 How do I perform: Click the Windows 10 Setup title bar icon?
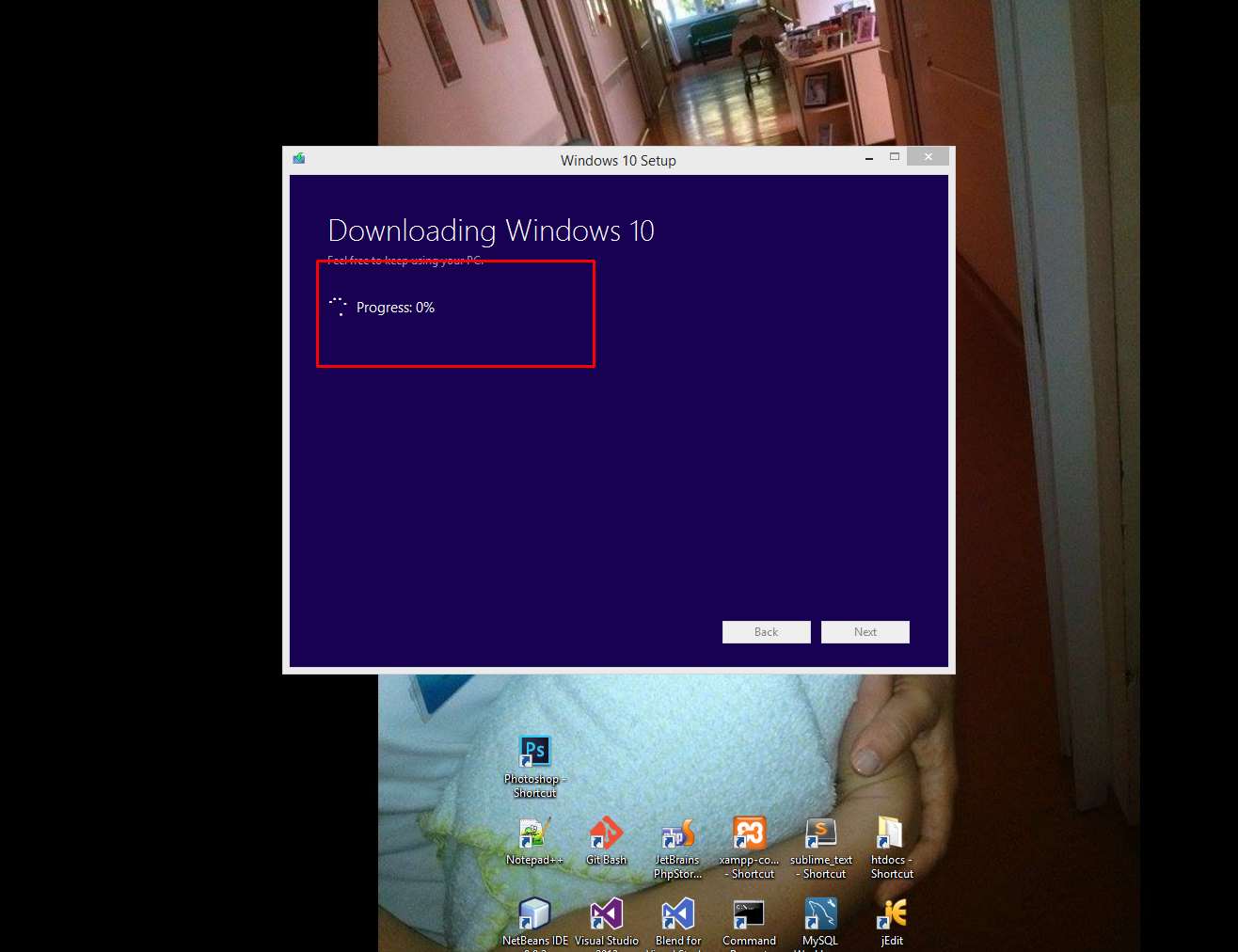coord(299,159)
